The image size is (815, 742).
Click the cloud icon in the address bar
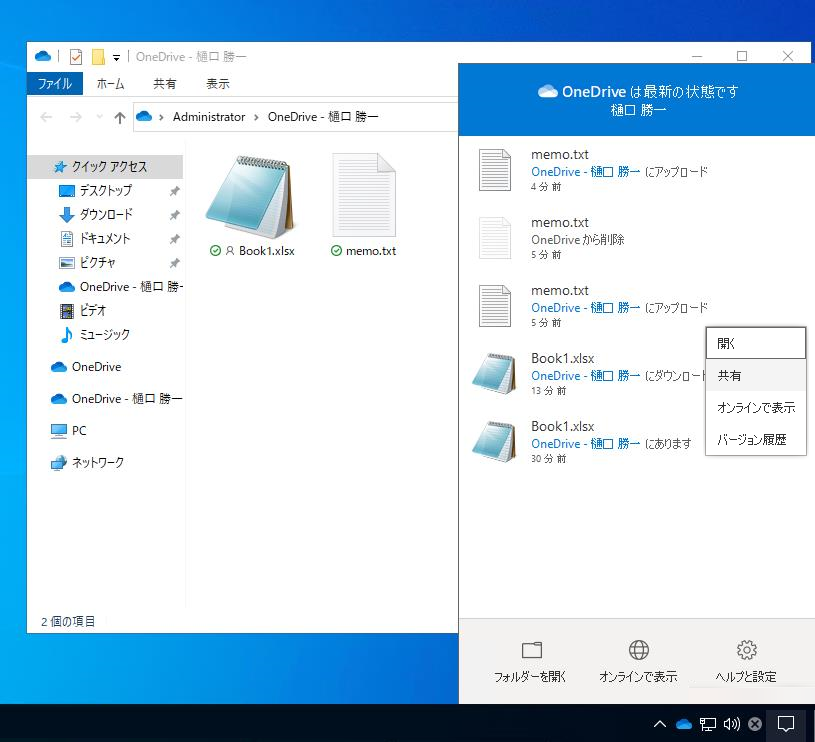tap(144, 116)
